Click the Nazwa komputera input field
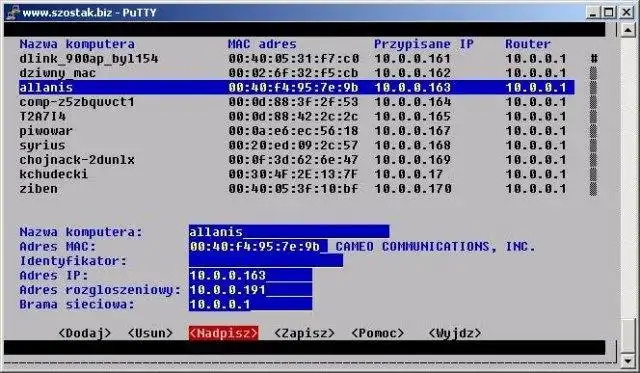Screen dimensions: 640x373 (289, 232)
